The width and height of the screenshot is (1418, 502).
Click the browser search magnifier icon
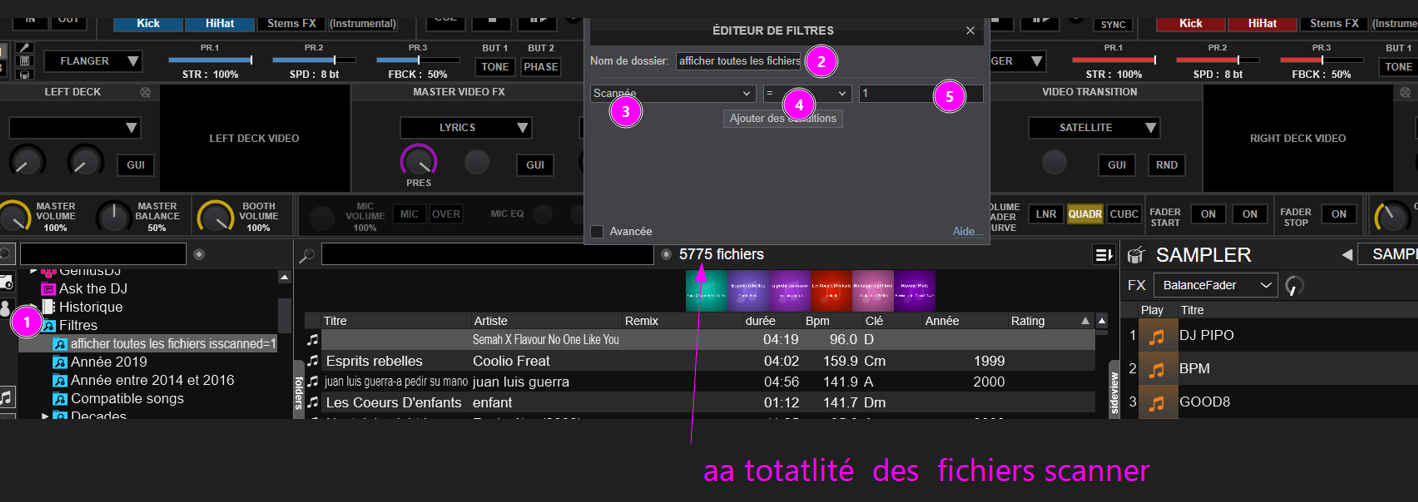click(x=307, y=256)
